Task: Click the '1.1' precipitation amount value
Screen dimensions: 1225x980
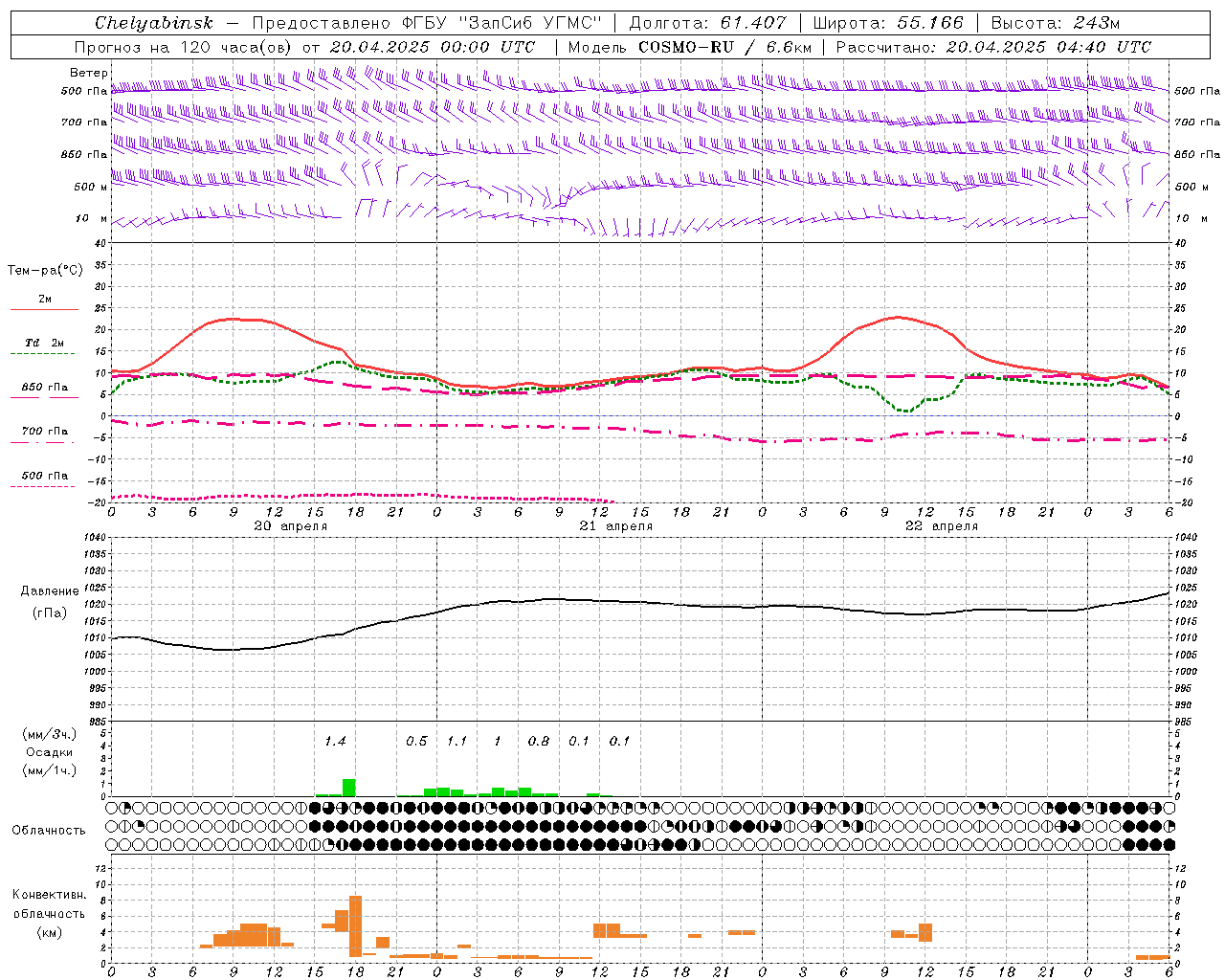Action: [457, 741]
